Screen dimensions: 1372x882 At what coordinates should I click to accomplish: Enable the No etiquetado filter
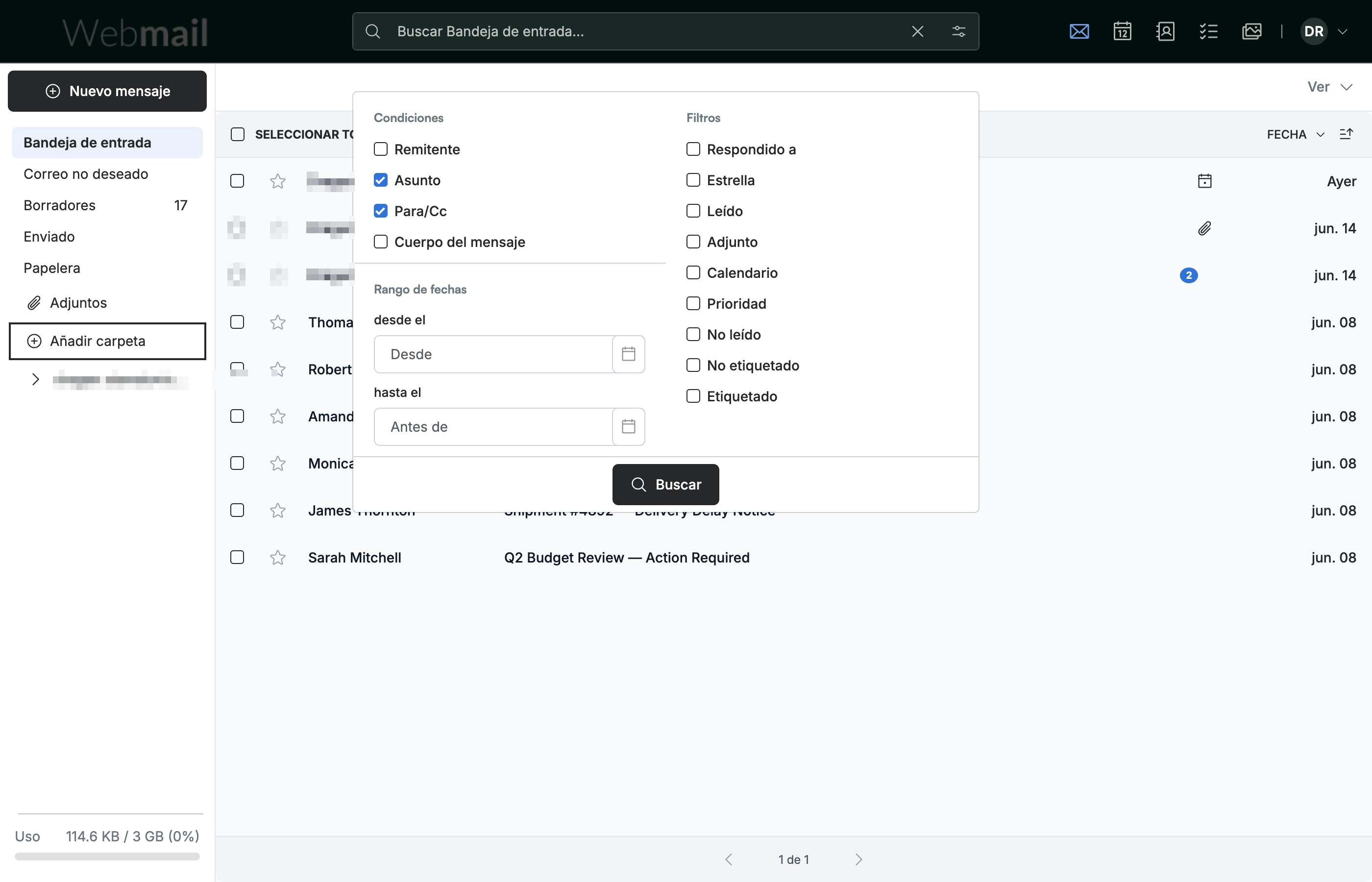[x=693, y=366]
